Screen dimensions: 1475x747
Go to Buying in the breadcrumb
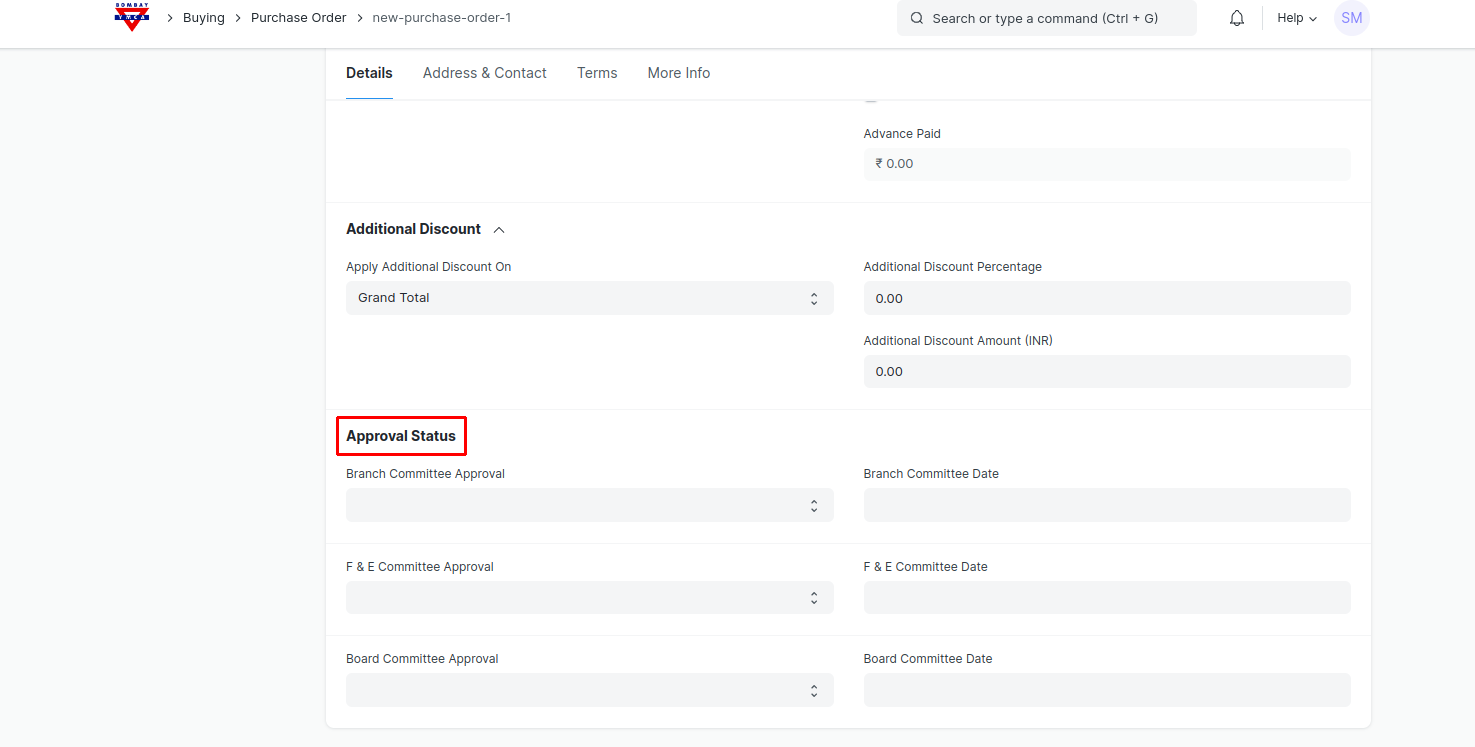(x=203, y=18)
